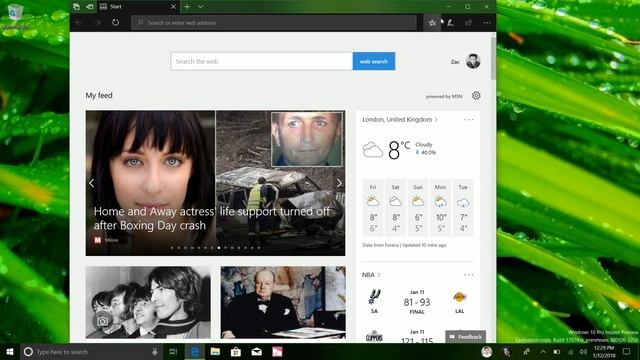Open NBA card more options
Image resolution: width=640 pixels, height=360 pixels.
point(469,275)
